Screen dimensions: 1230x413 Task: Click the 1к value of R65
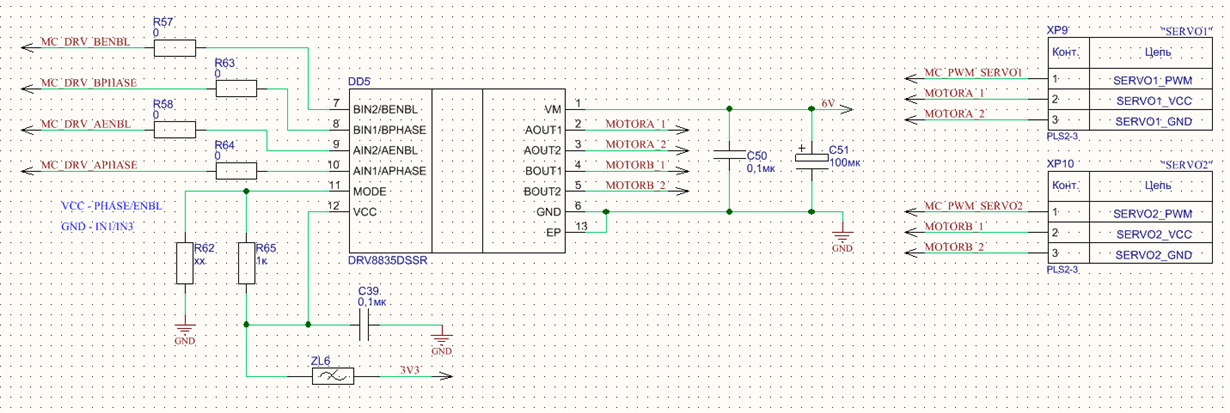coord(263,259)
